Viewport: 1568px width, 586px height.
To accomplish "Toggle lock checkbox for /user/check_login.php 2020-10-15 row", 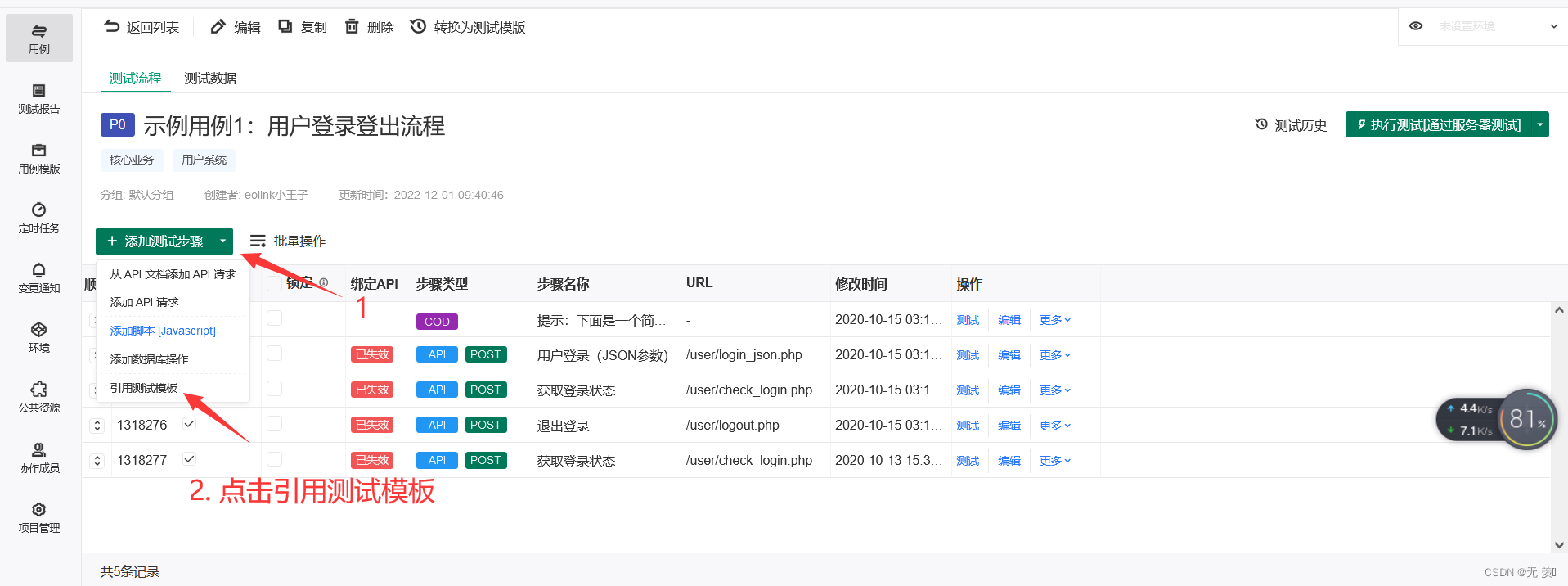I will 274,388.
